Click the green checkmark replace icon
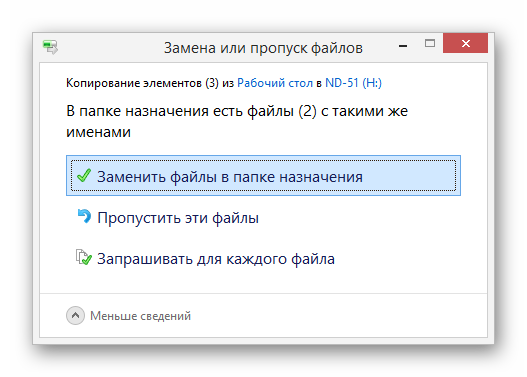Screen dimensions: 527x377 click(84, 176)
